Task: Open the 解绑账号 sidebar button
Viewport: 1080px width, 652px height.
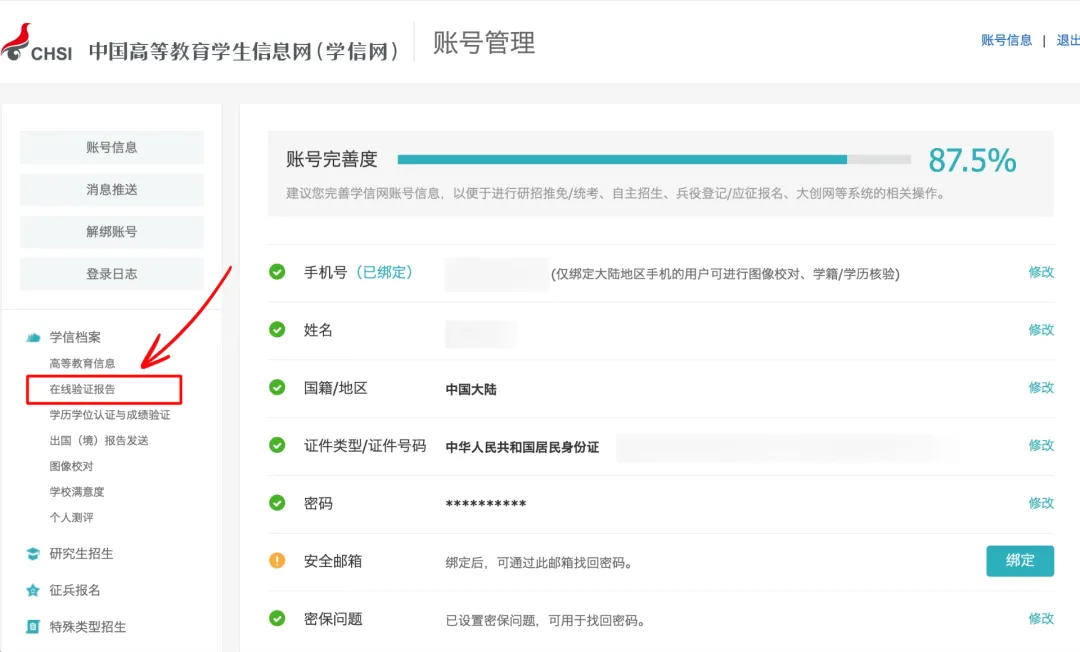Action: (112, 231)
